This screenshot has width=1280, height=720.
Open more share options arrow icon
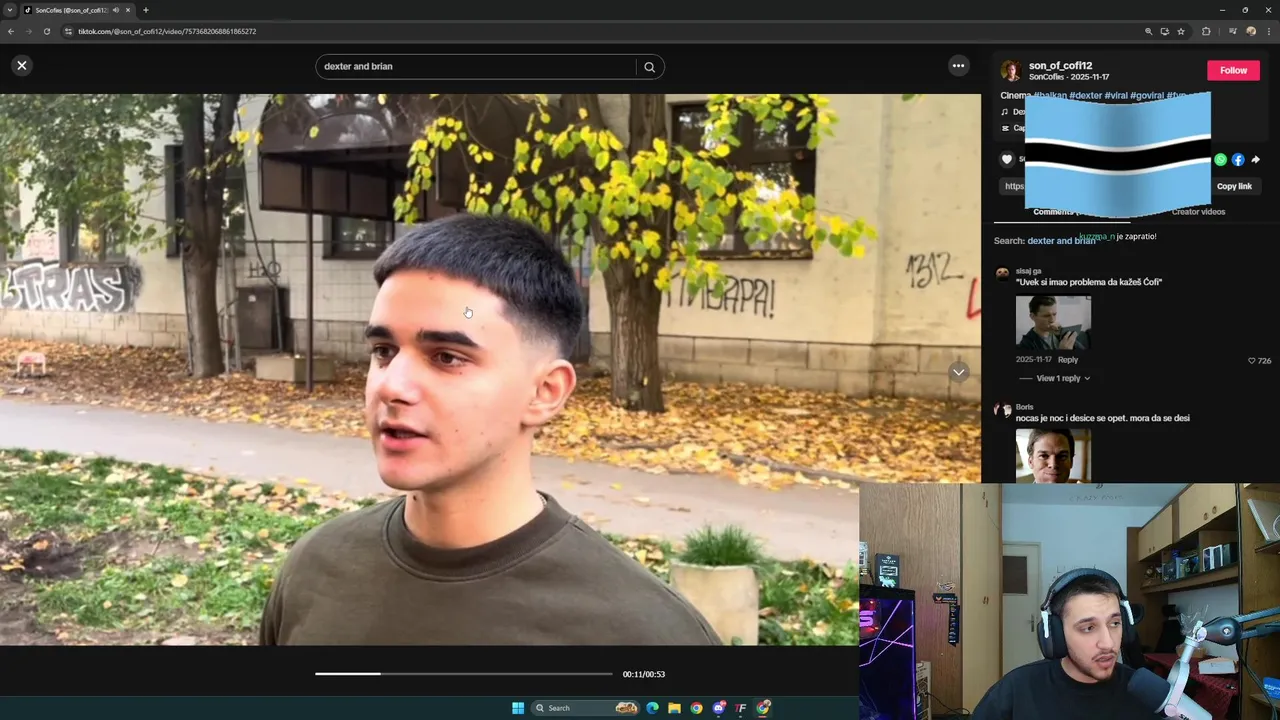[x=1256, y=160]
